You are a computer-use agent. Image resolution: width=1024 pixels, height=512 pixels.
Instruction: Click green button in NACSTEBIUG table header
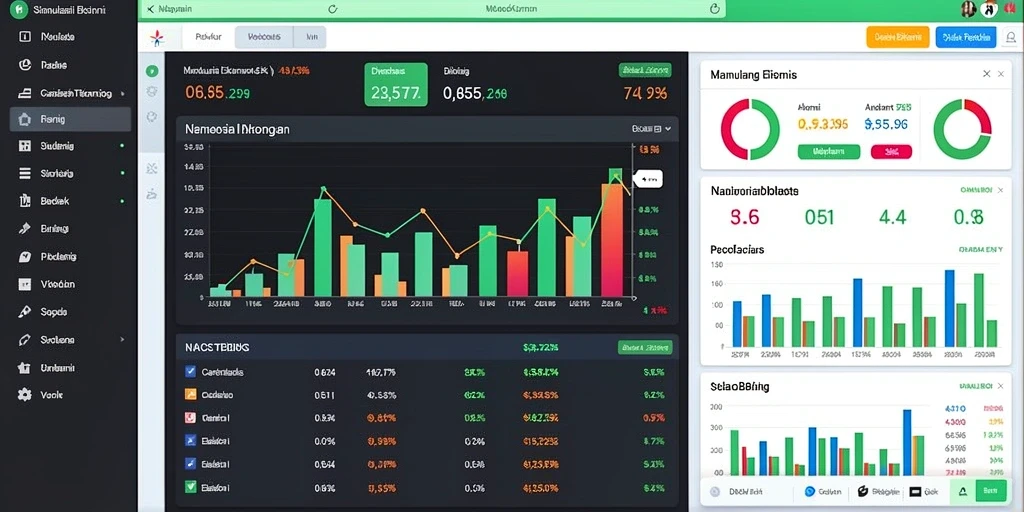point(645,347)
